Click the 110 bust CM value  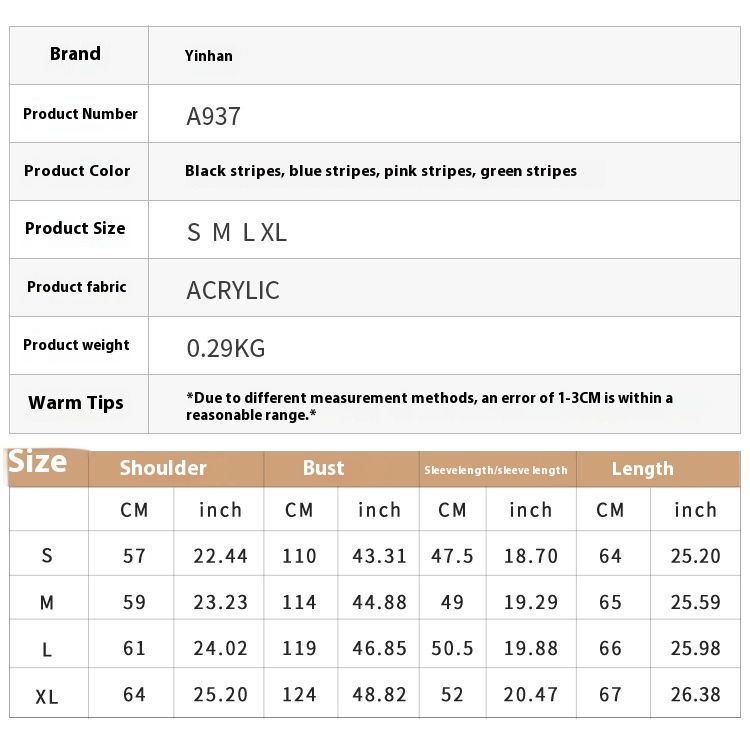click(x=299, y=557)
